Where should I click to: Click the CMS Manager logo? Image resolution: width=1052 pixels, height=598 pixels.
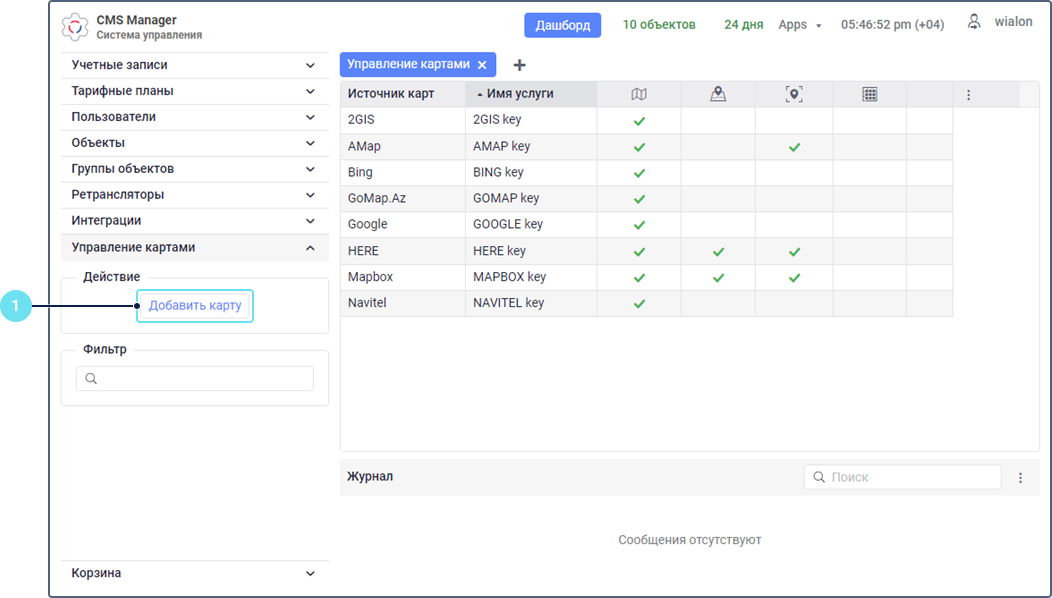(x=75, y=27)
